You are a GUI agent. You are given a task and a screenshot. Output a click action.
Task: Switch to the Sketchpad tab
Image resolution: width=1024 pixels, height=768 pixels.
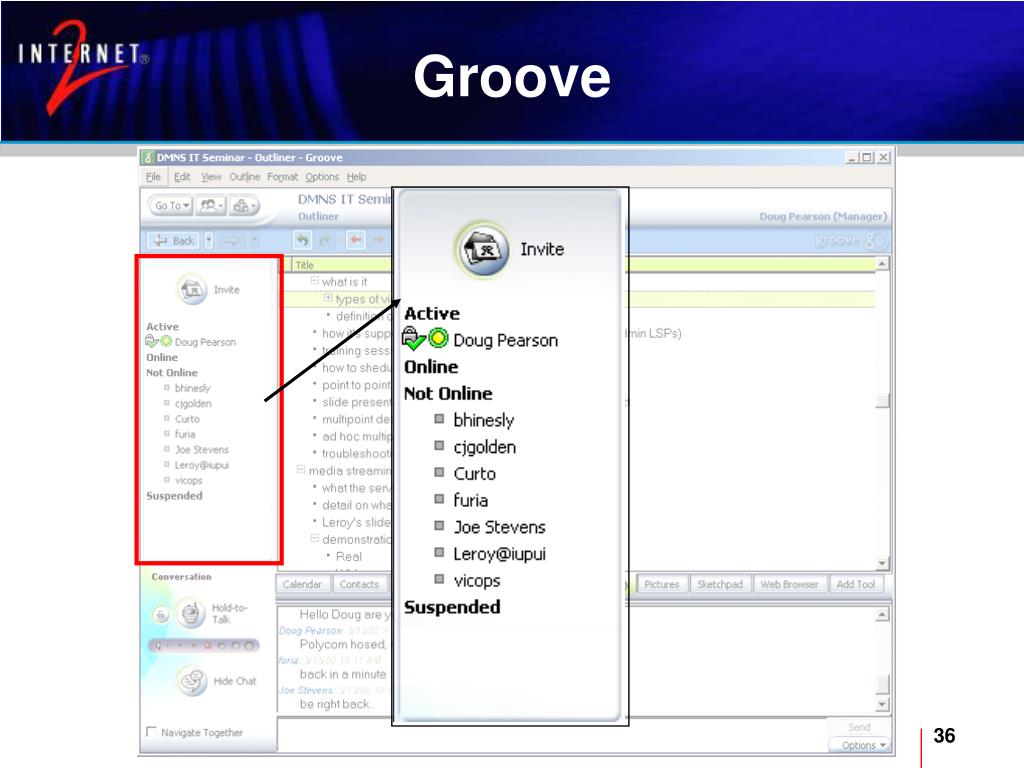pyautogui.click(x=720, y=584)
